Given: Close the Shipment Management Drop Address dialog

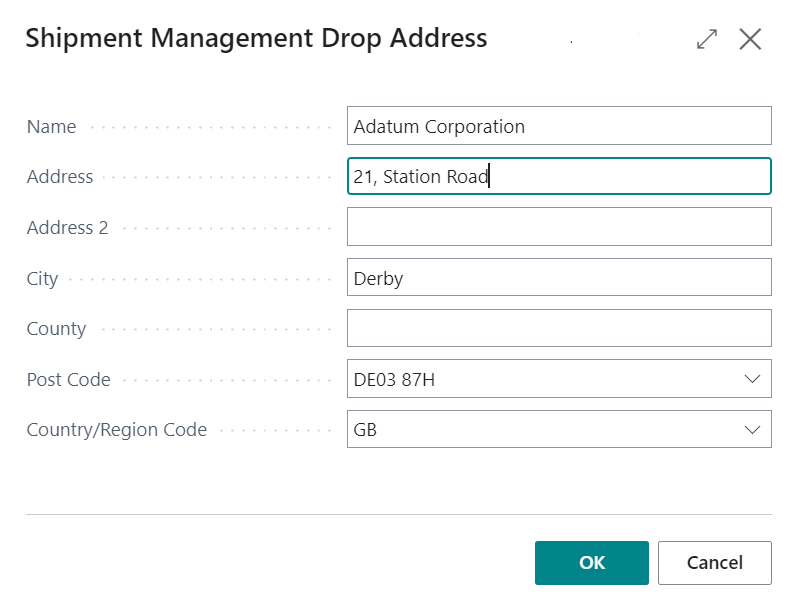Looking at the screenshot, I should tap(750, 39).
